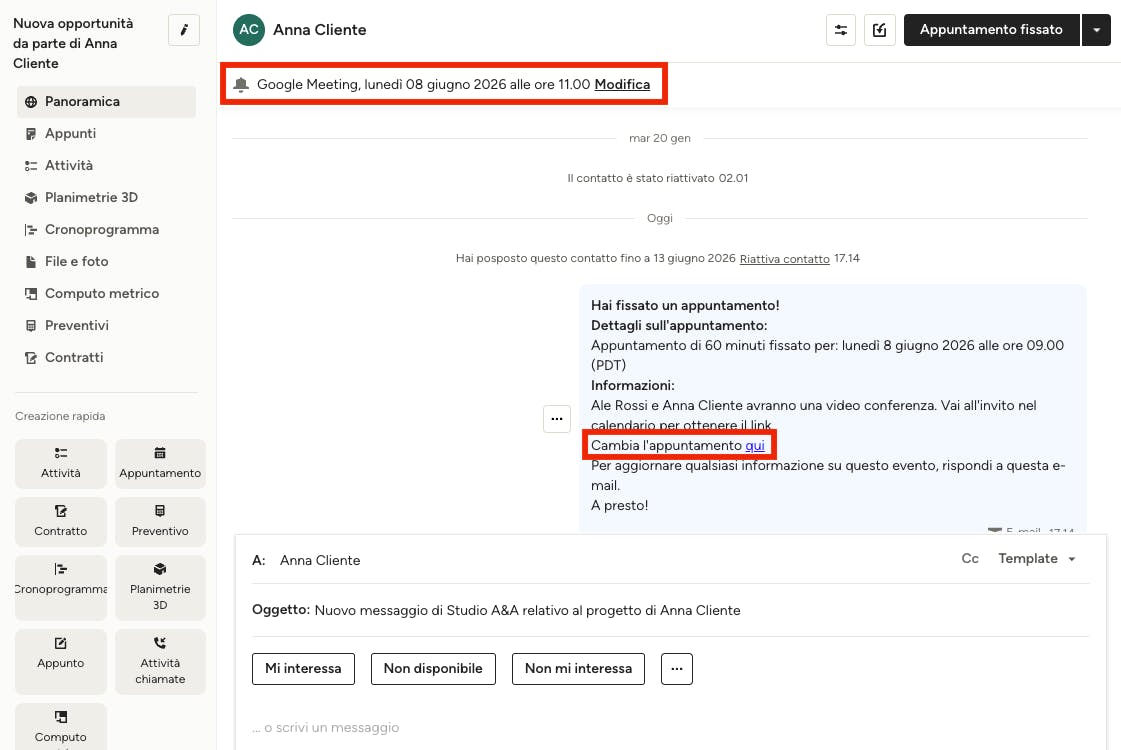This screenshot has height=750, width=1121.
Task: Click the bell reminder icon
Action: click(x=241, y=84)
